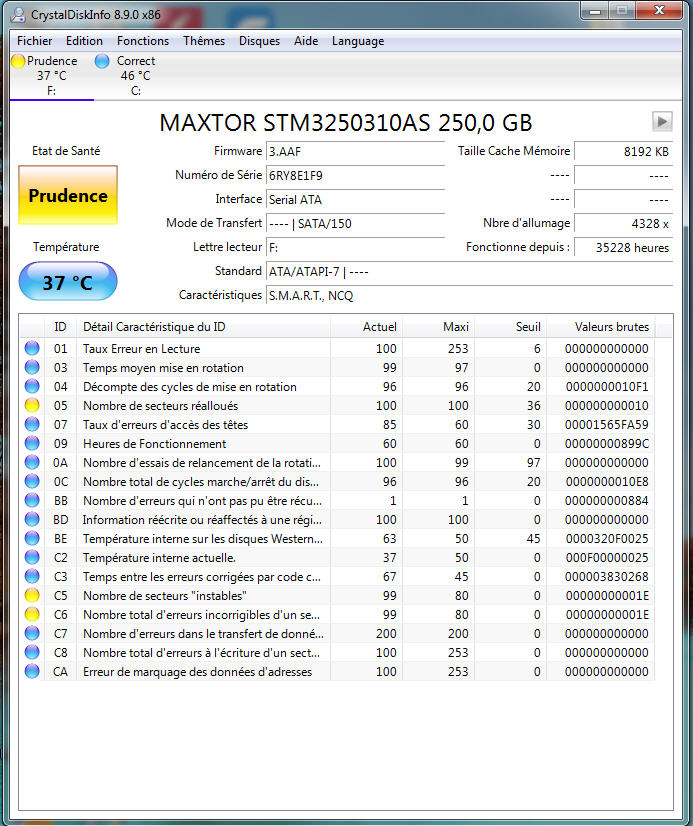Click the Seuil column header
The image size is (693, 826).
pos(511,327)
